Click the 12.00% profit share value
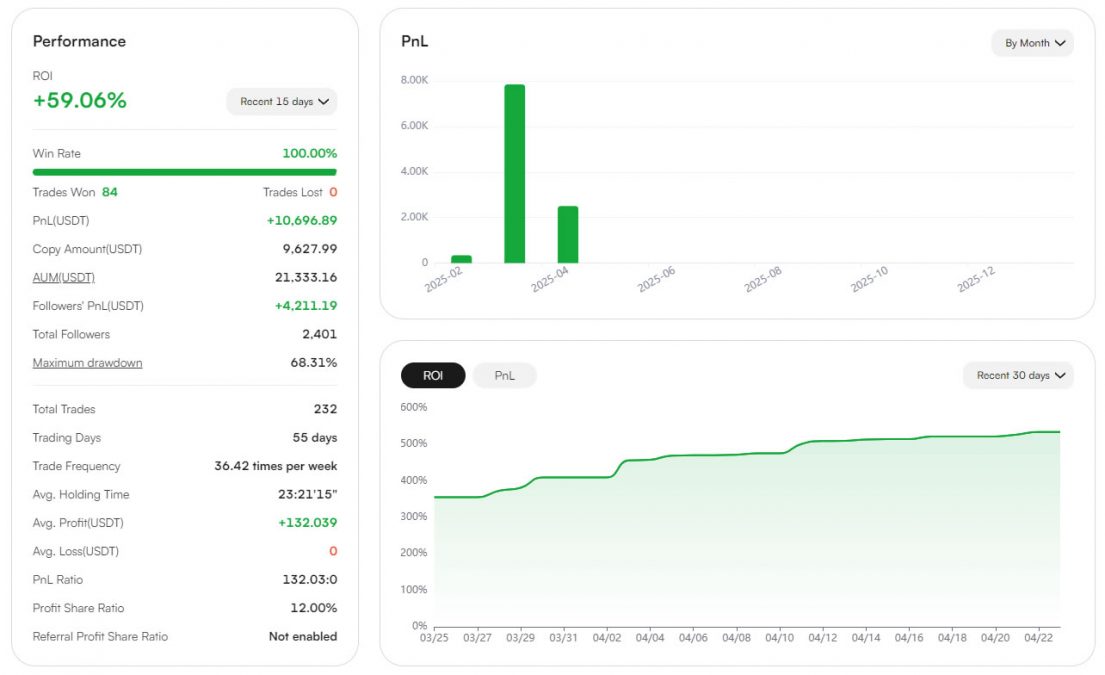Viewport: 1105px width, 675px height. [314, 608]
